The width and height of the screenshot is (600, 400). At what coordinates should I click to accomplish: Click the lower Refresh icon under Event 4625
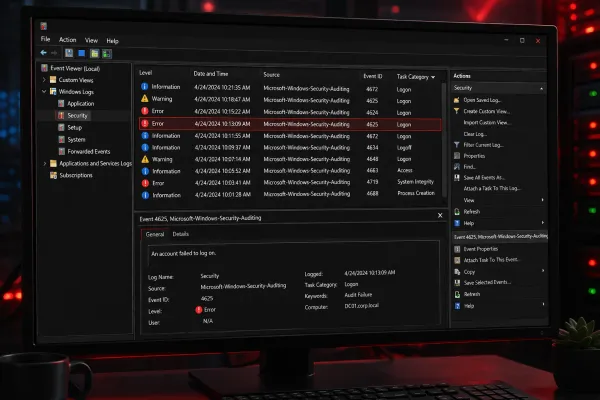457,294
